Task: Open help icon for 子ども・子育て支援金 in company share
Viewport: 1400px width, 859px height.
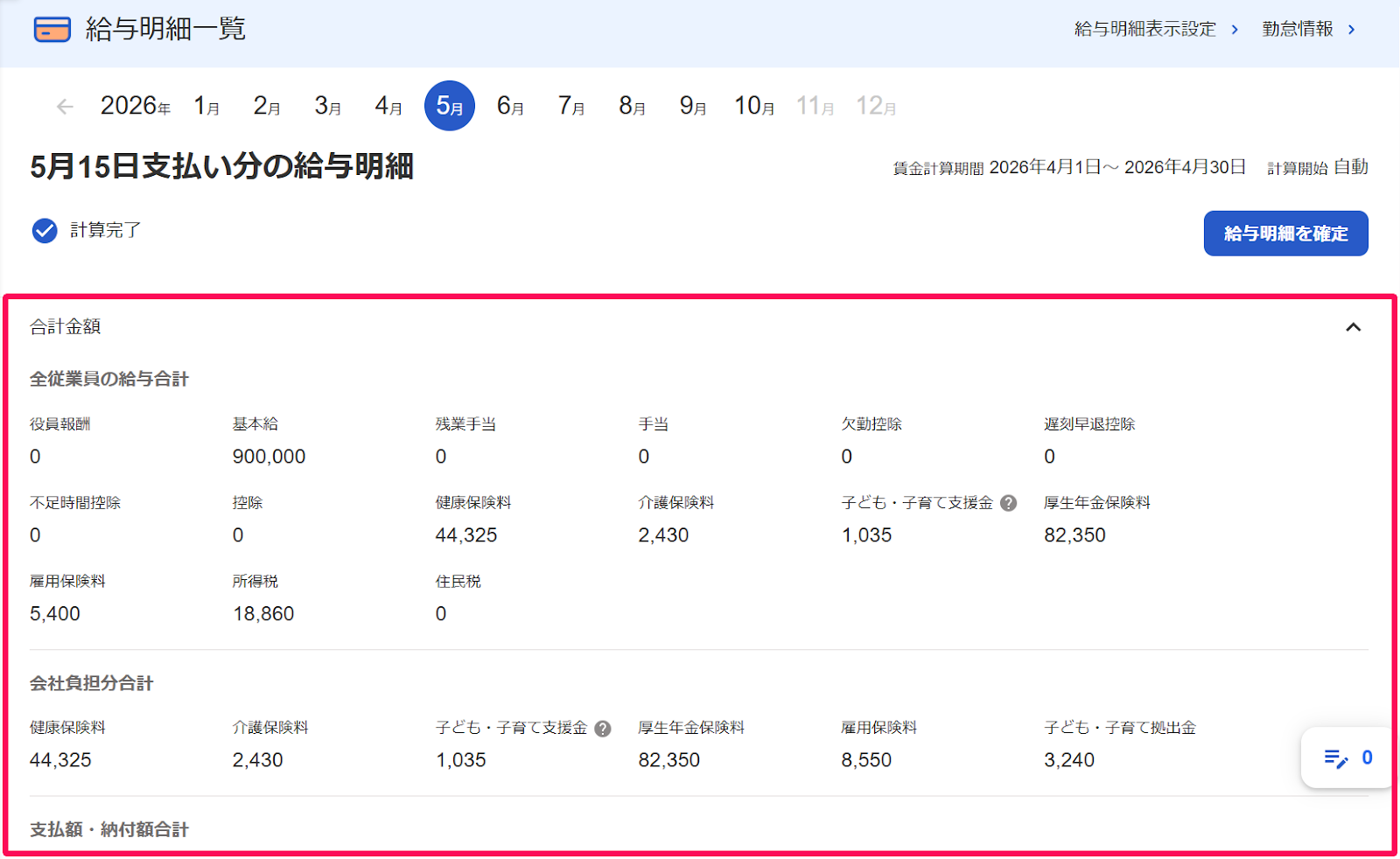Action: pyautogui.click(x=603, y=729)
